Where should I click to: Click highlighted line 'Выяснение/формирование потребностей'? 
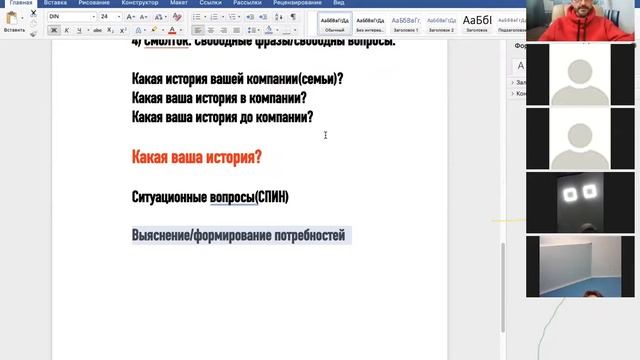[238, 236]
